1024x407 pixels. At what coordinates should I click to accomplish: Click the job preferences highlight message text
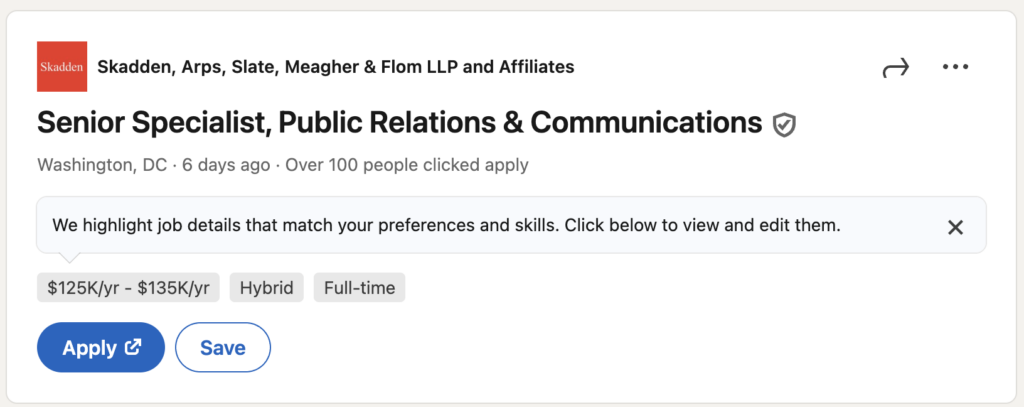(x=446, y=226)
